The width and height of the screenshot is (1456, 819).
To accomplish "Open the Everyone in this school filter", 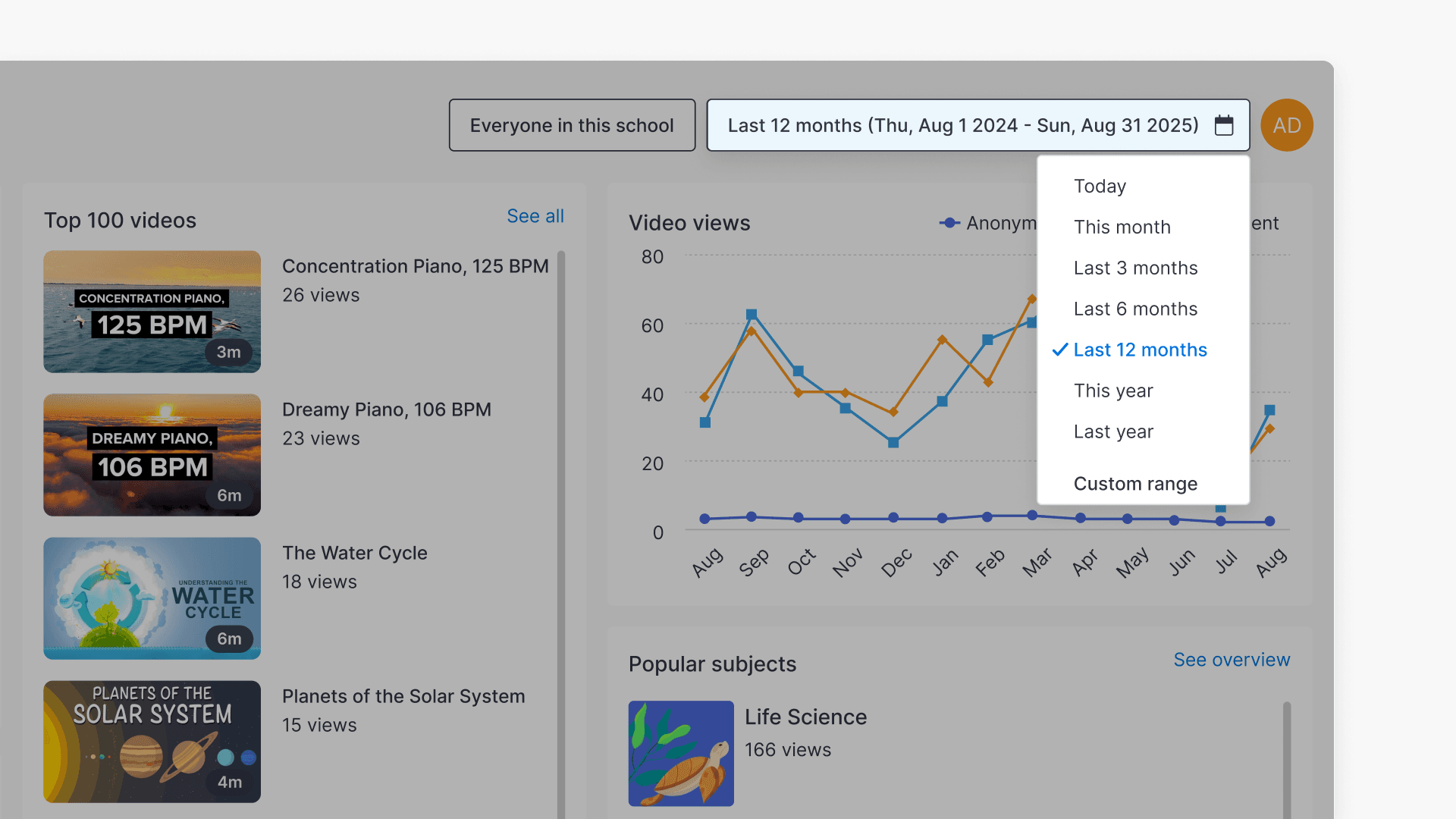I will 572,125.
